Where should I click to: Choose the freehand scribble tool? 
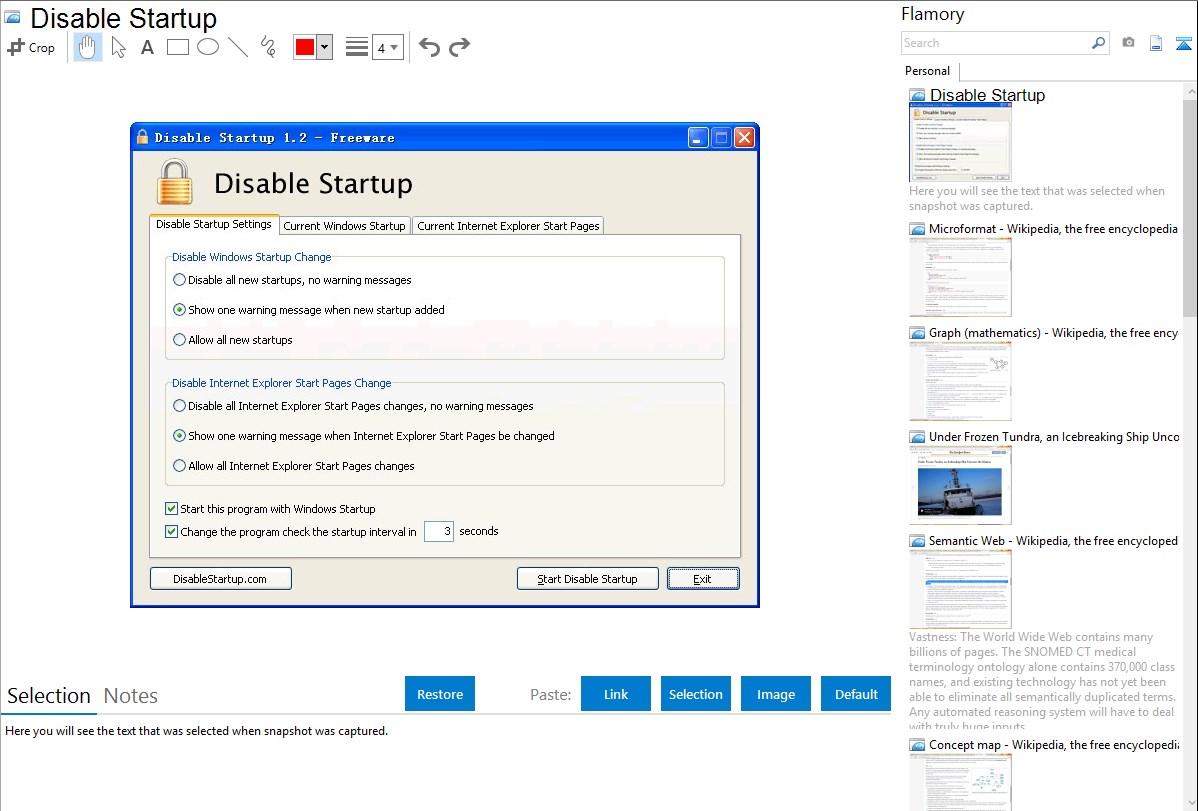click(268, 47)
